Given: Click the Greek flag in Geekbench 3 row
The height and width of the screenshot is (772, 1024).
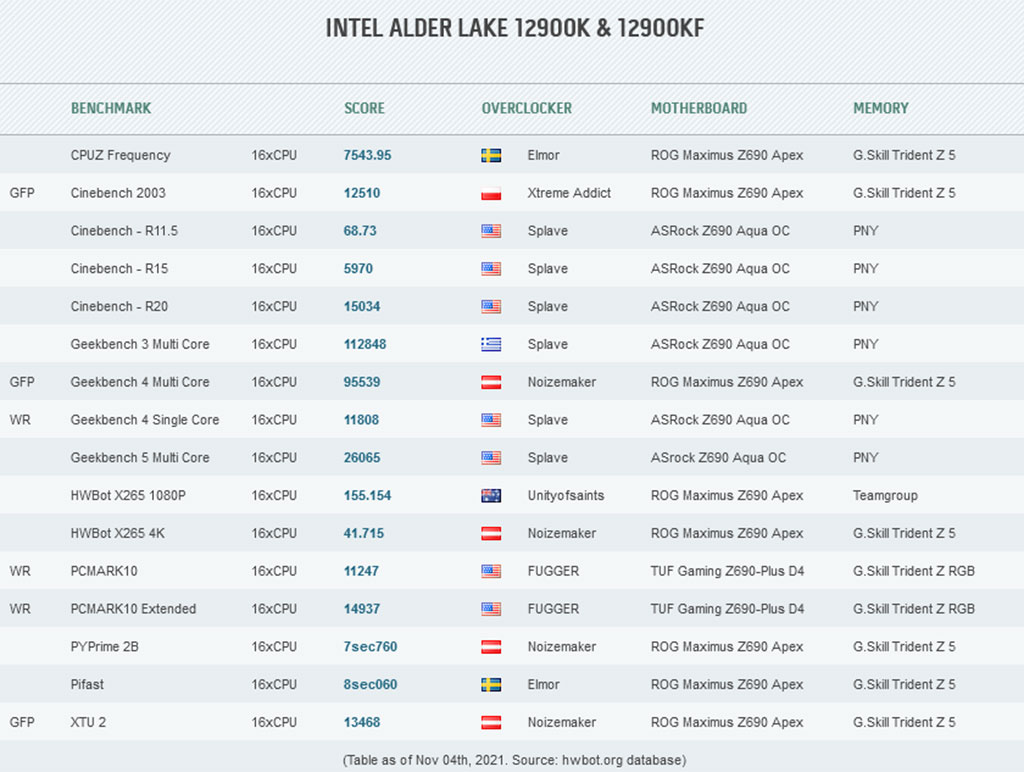Looking at the screenshot, I should click(x=491, y=344).
